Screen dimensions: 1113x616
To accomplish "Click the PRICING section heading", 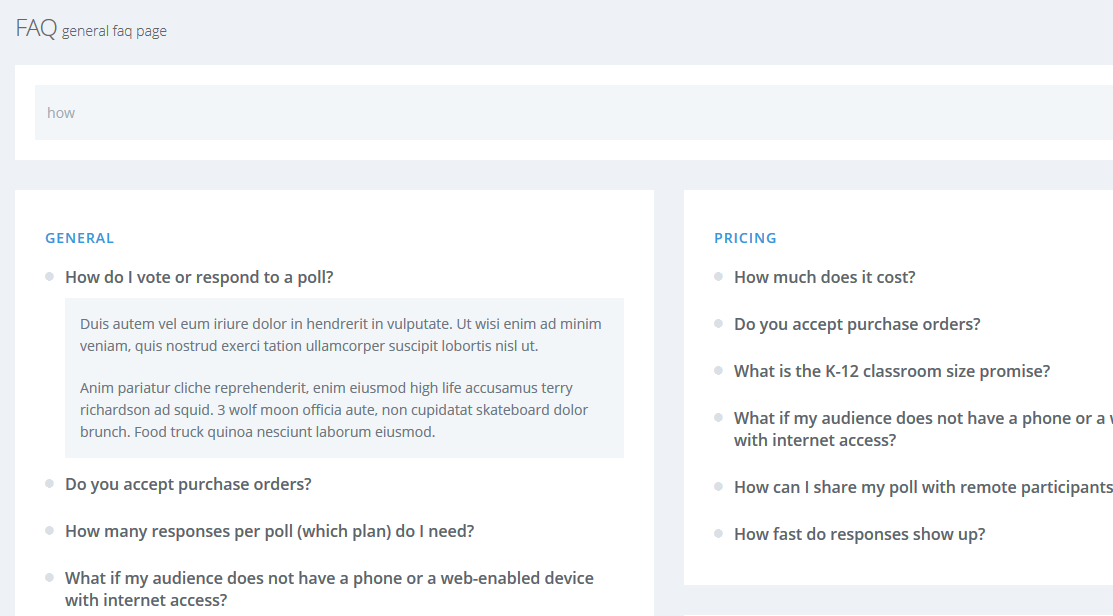I will (745, 238).
